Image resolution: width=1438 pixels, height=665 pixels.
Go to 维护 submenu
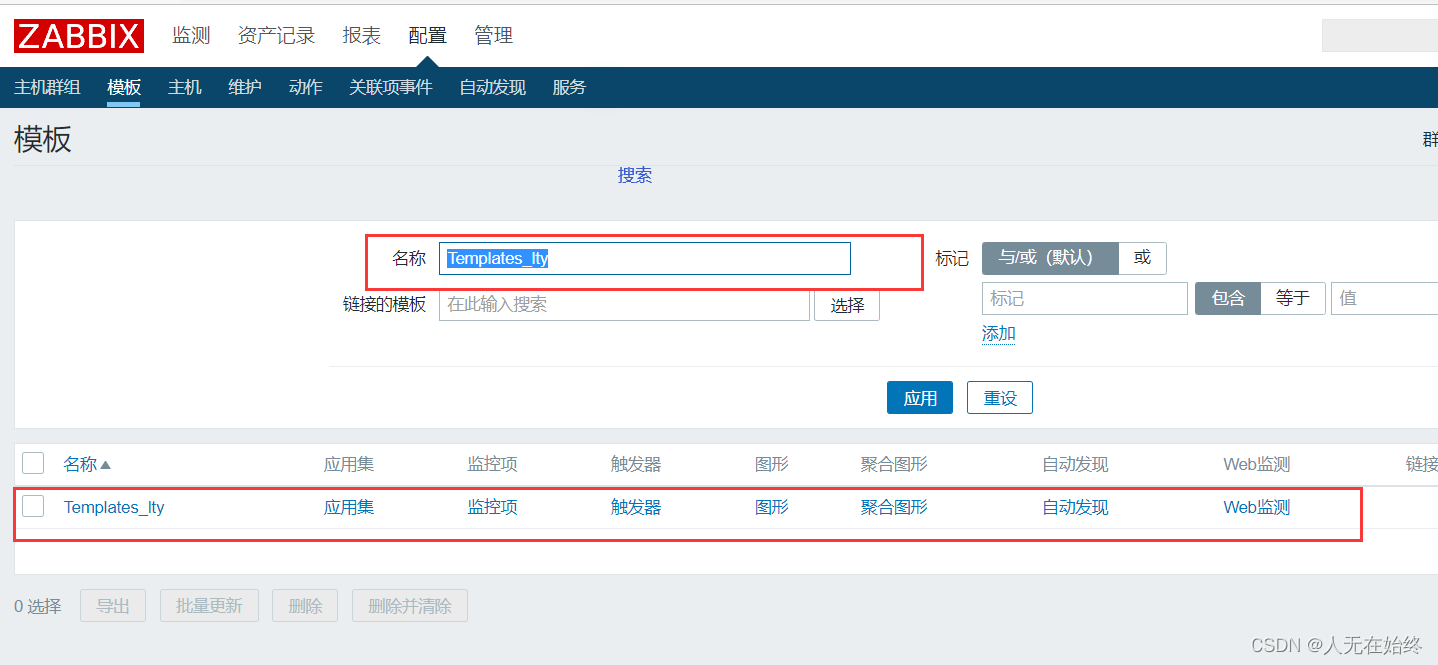pos(245,87)
